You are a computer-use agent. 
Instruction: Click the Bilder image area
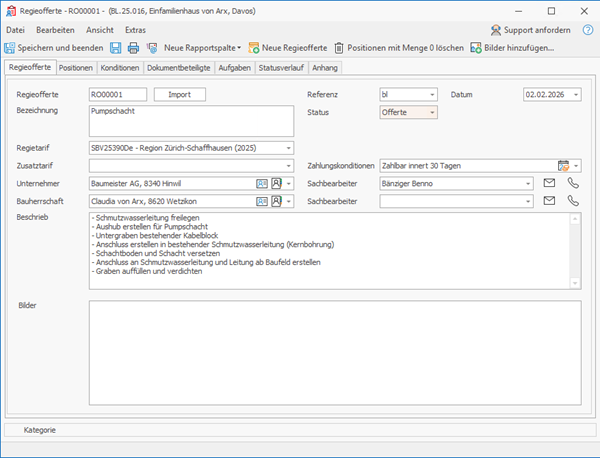coord(335,353)
